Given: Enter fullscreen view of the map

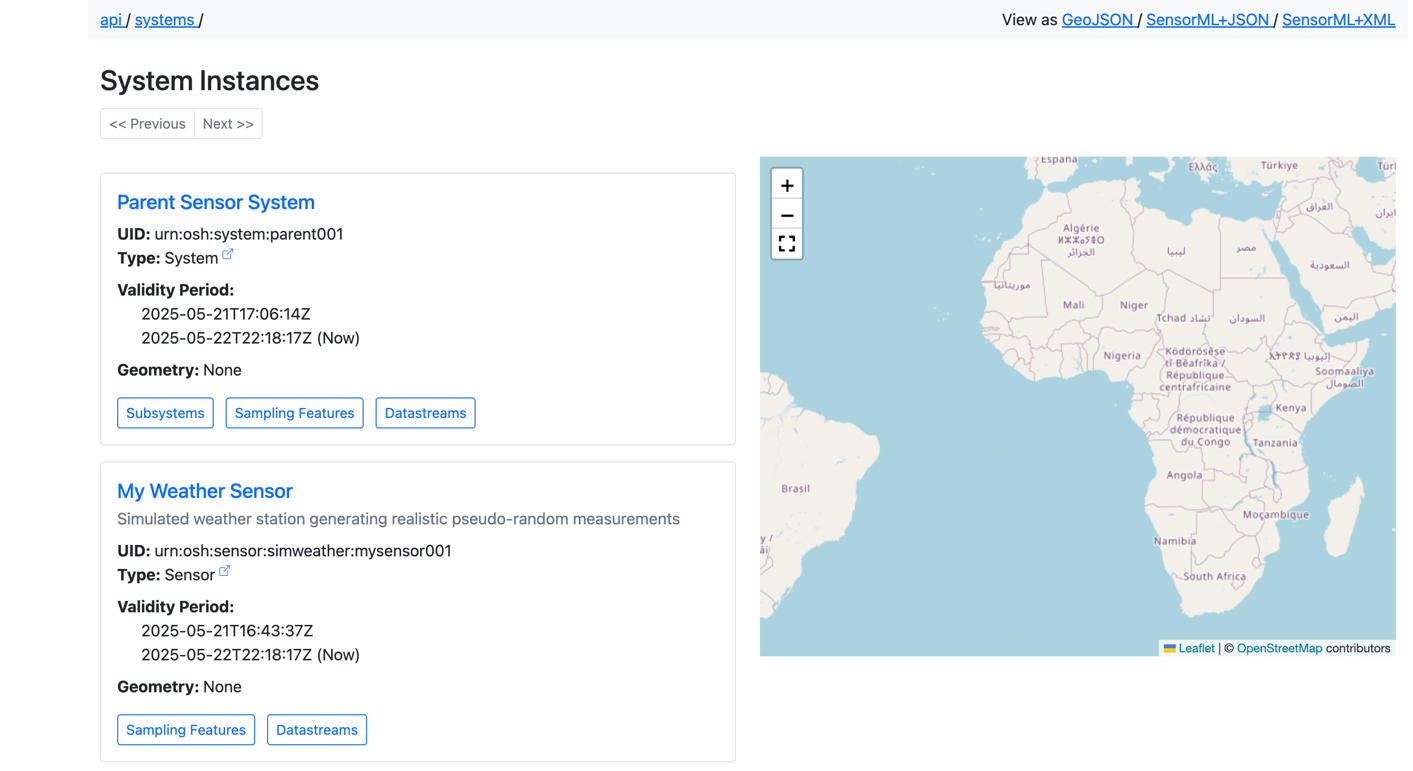Looking at the screenshot, I should click(787, 244).
